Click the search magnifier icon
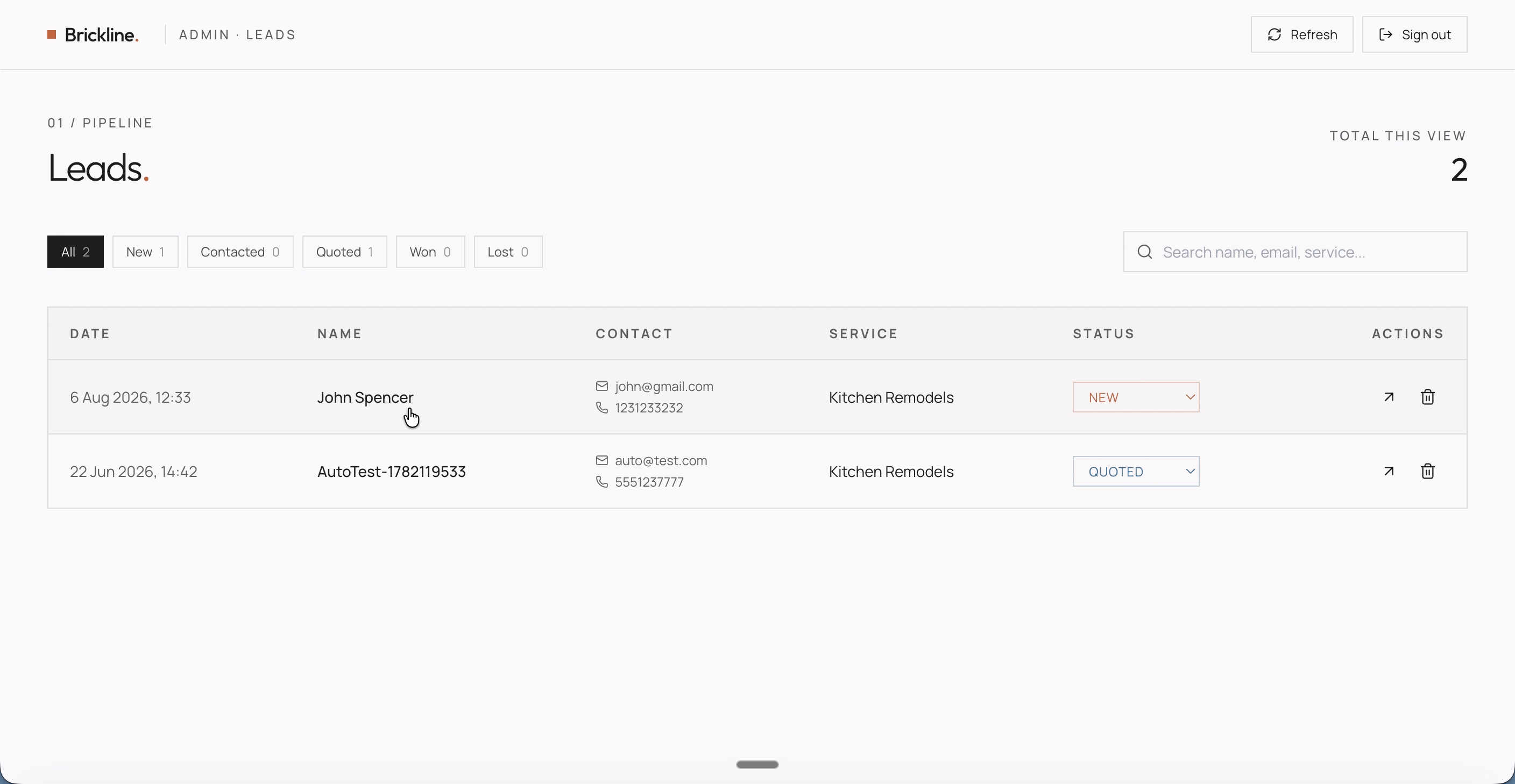Image resolution: width=1515 pixels, height=784 pixels. tap(1144, 252)
